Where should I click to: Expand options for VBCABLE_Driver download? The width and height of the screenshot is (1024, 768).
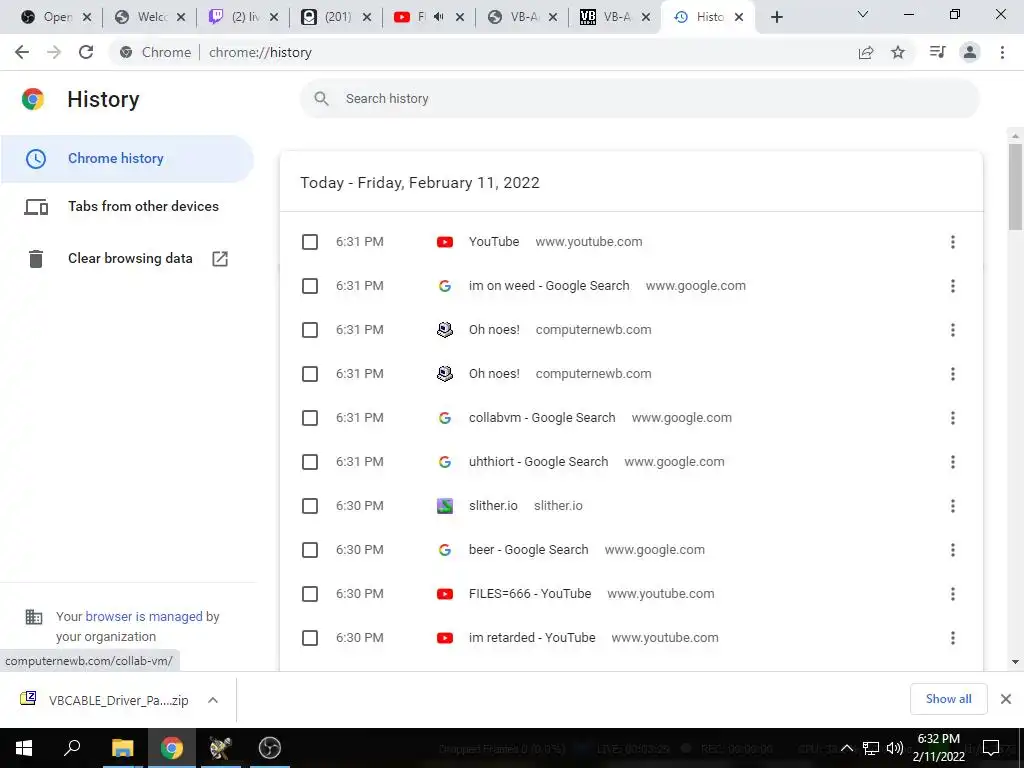coord(213,700)
